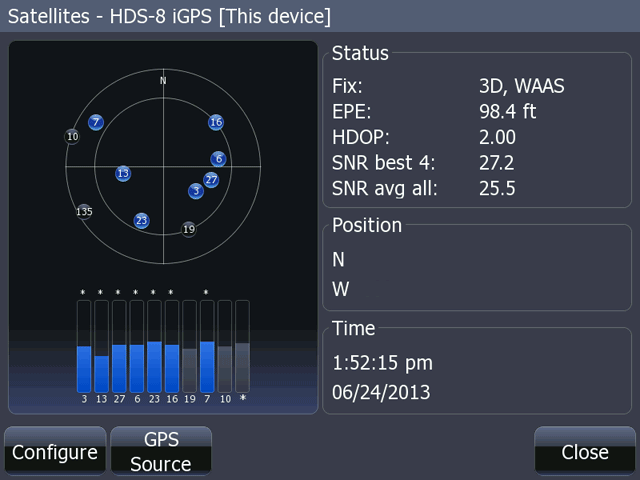640x480 pixels.
Task: Click signal bar for satellite 16
Action: (172, 347)
